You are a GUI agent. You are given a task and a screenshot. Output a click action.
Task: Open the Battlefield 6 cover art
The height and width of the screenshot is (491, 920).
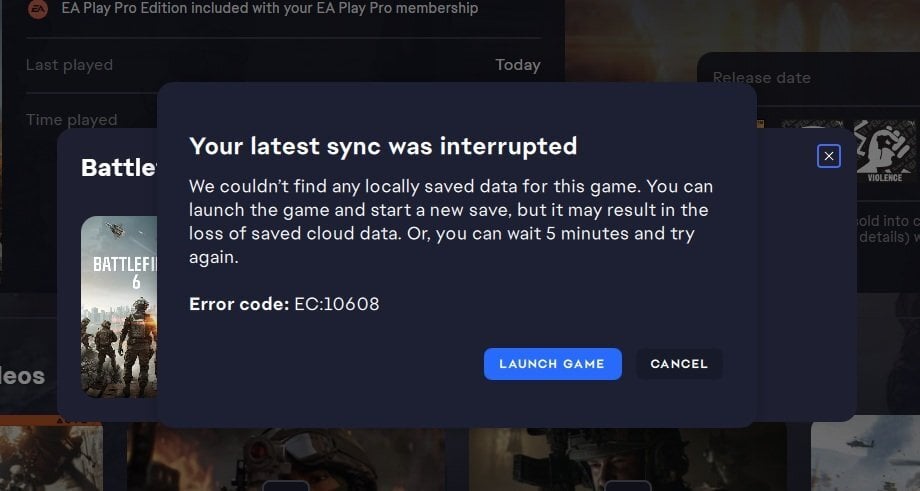click(x=118, y=306)
